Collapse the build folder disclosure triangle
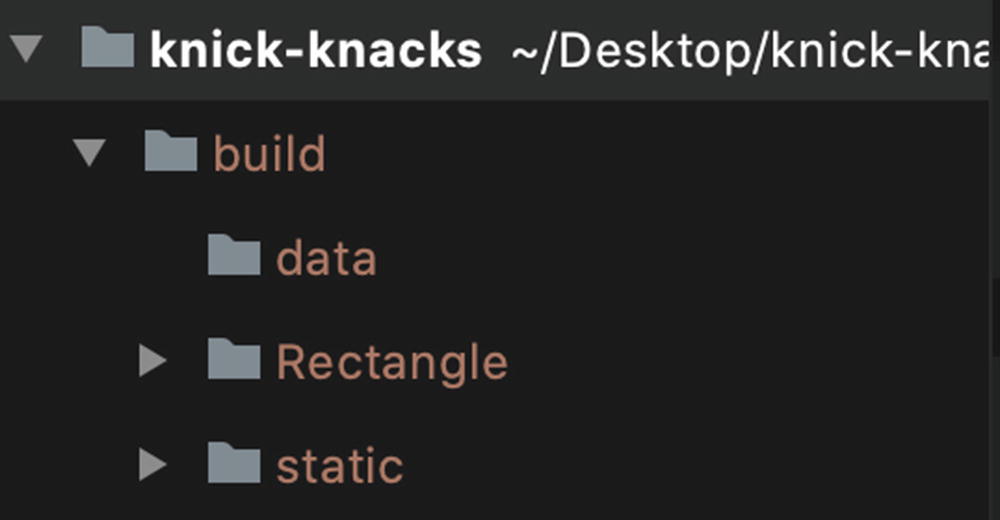1000x520 pixels. coord(90,154)
